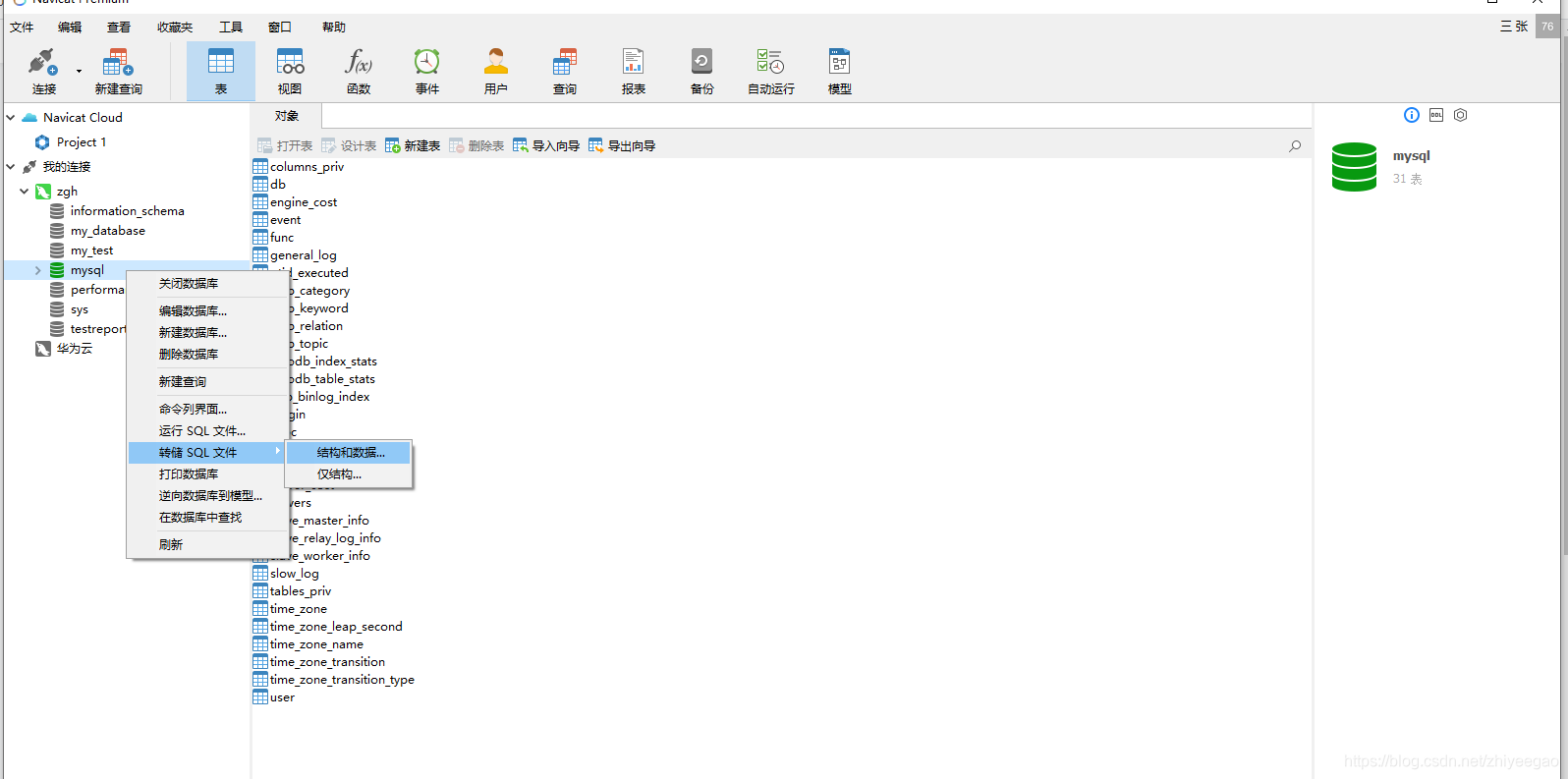This screenshot has height=779, width=1568.
Task: Select 转储 SQL 文件 submenu entry
Action: click(x=207, y=452)
